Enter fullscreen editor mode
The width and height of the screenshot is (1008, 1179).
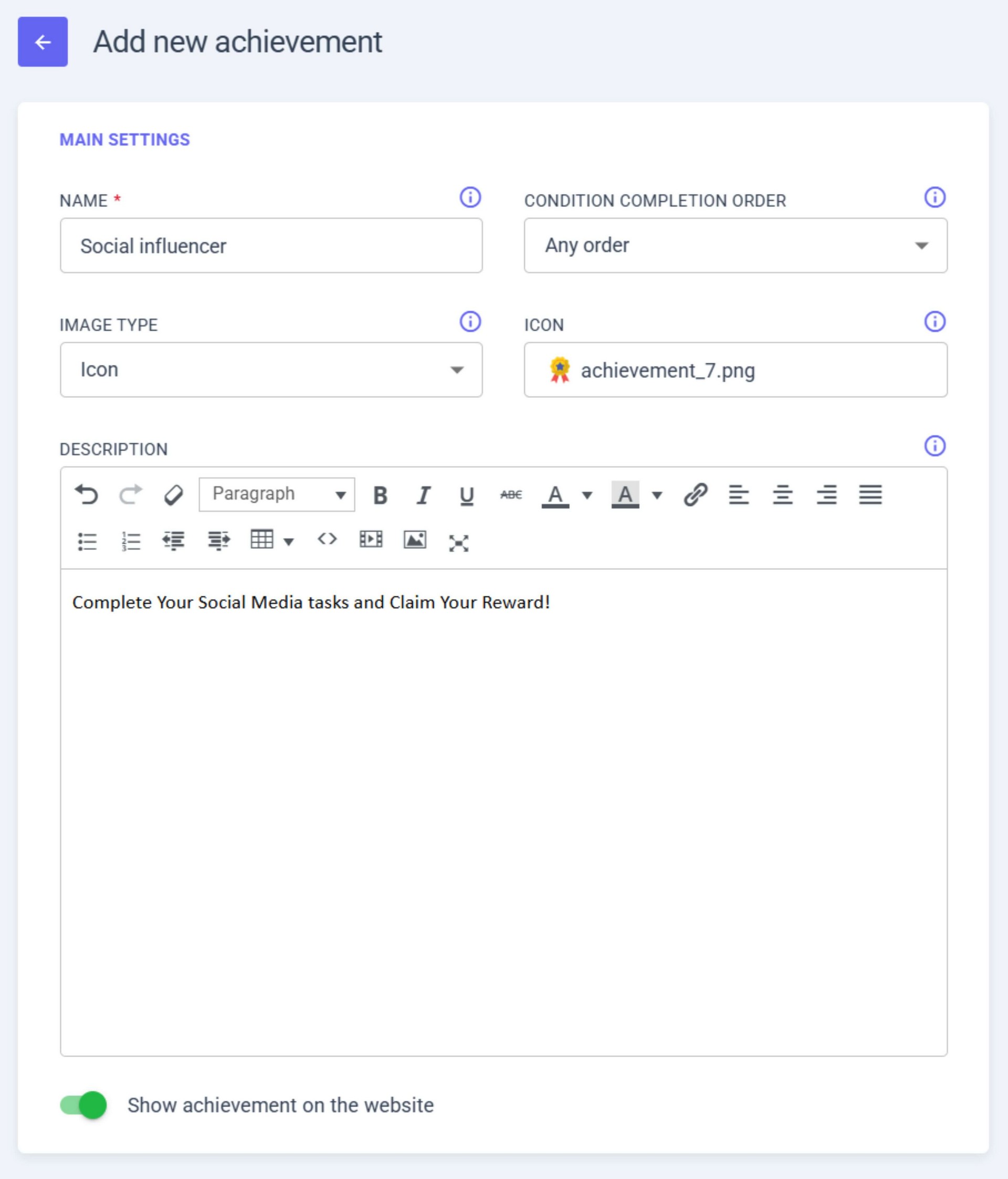pos(458,543)
